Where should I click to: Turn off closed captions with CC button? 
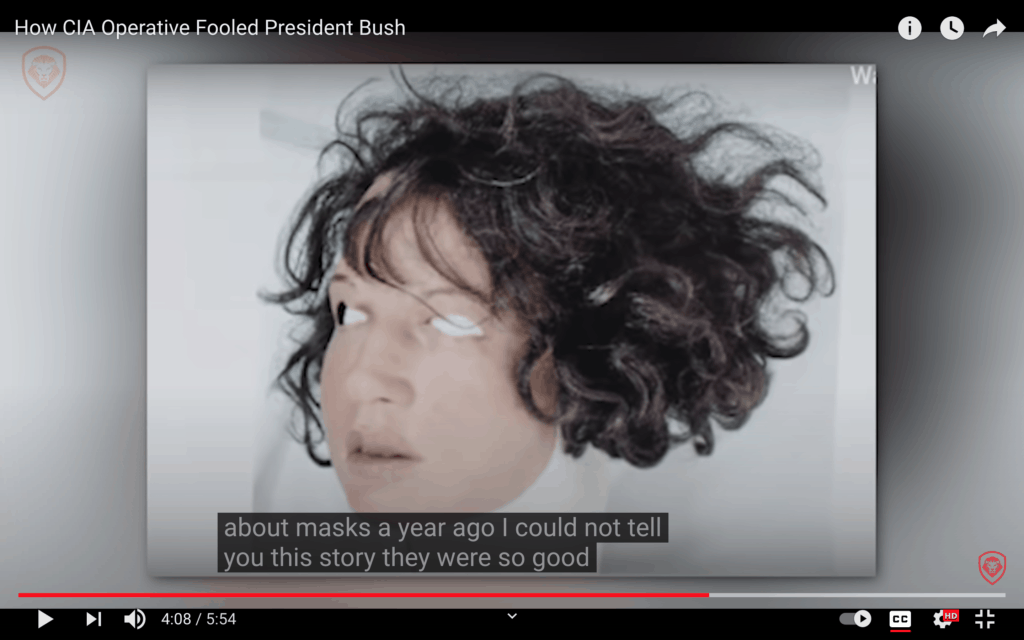click(900, 618)
